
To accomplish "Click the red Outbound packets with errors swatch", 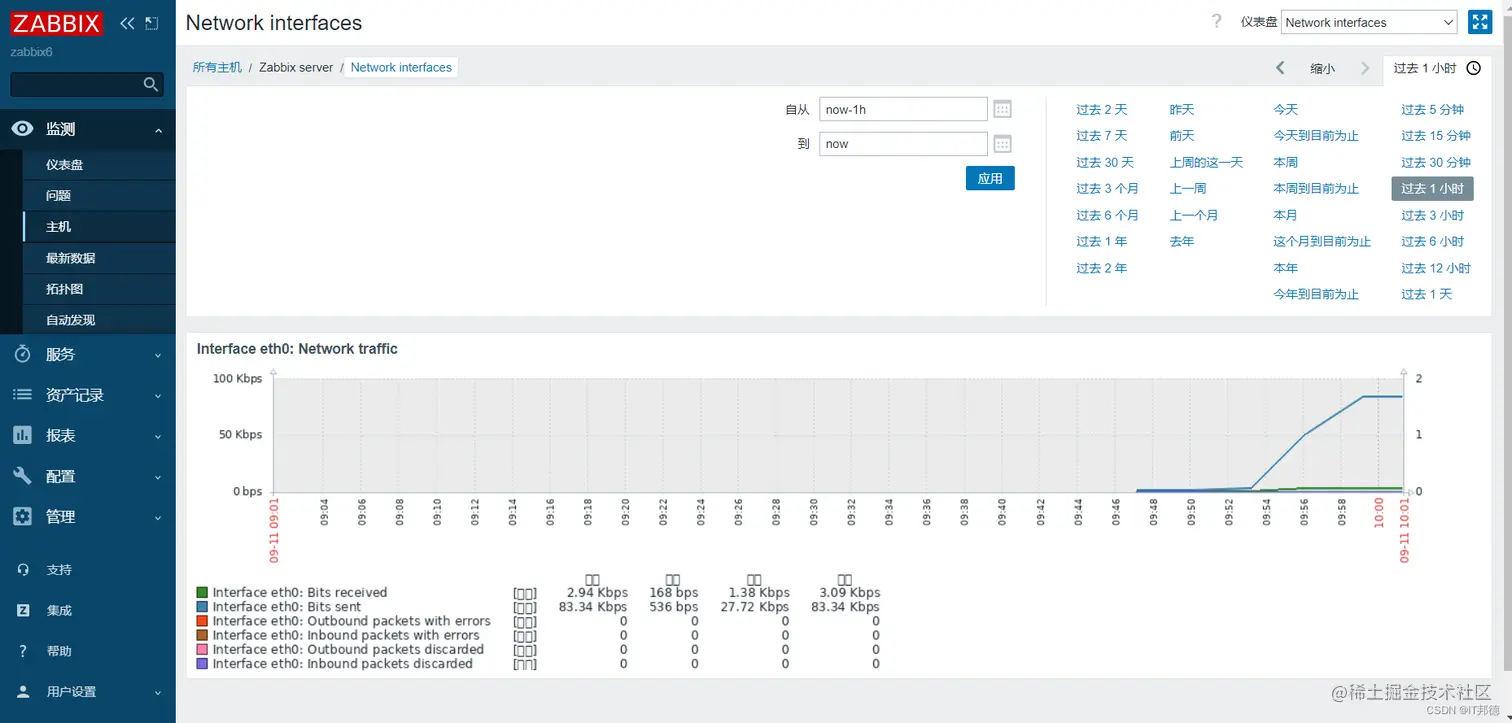I will (202, 621).
